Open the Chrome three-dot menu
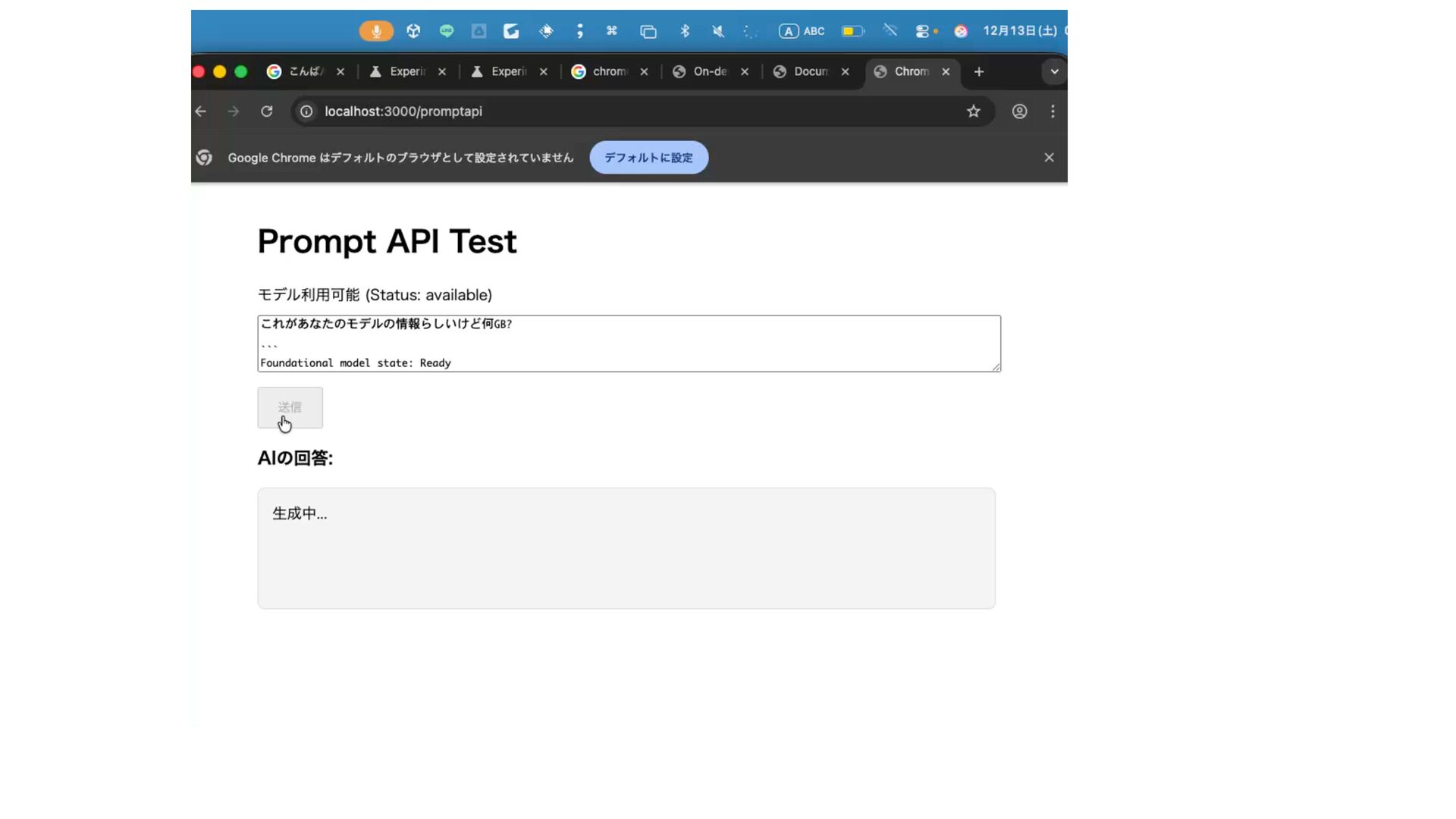 pos(1053,111)
